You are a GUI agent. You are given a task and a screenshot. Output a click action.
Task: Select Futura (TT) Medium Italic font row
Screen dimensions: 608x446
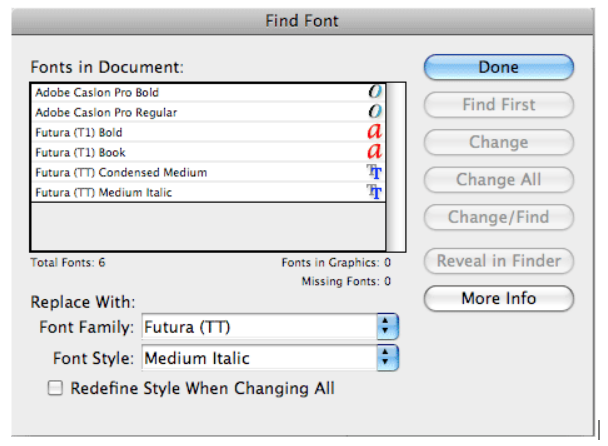(x=209, y=192)
